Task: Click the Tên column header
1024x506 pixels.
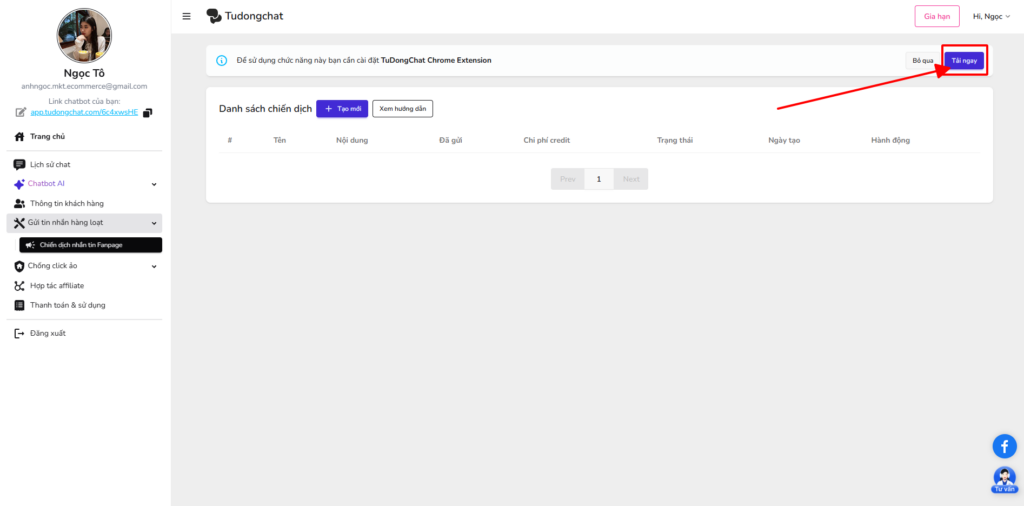Action: (x=280, y=140)
